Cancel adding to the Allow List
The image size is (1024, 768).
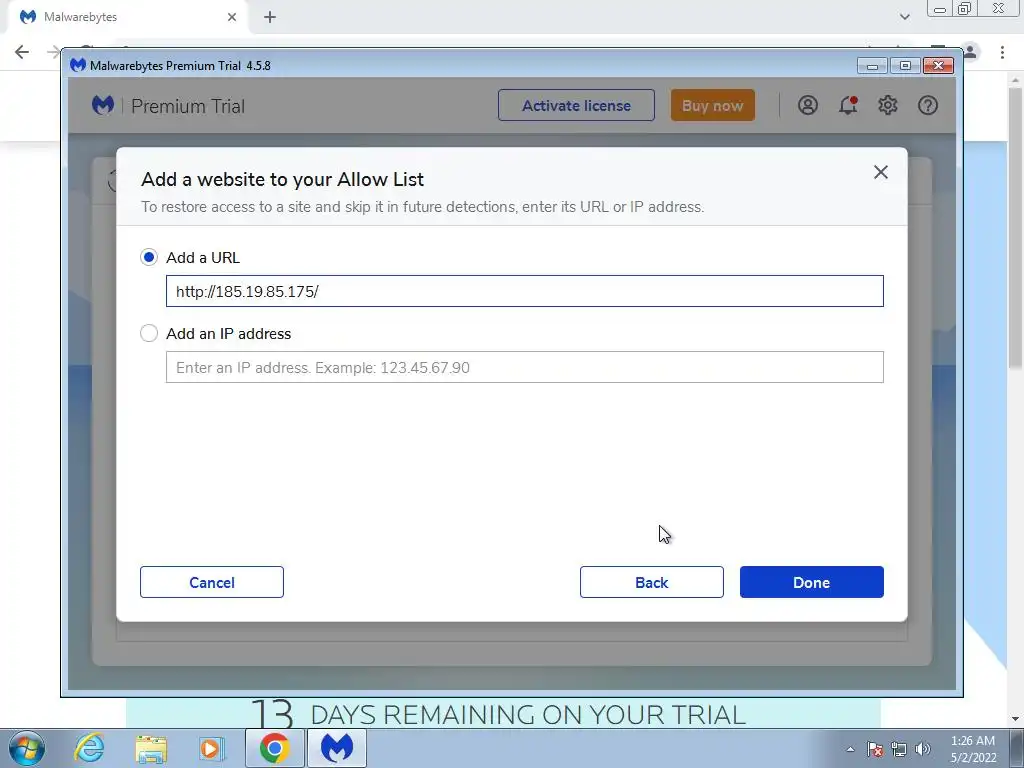pos(212,582)
